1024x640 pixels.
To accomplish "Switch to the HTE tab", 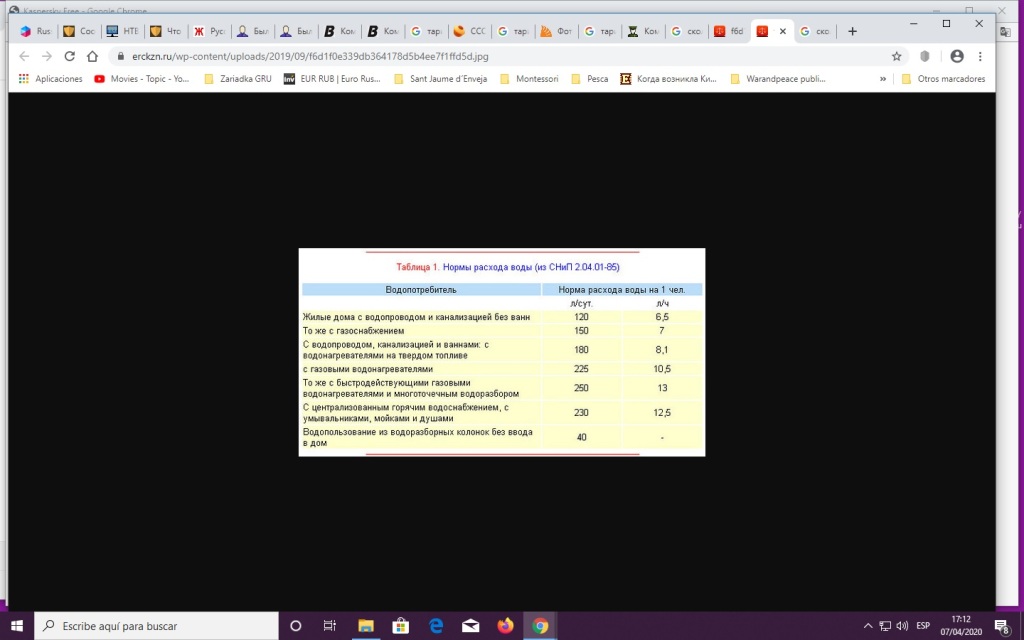I will click(x=122, y=31).
